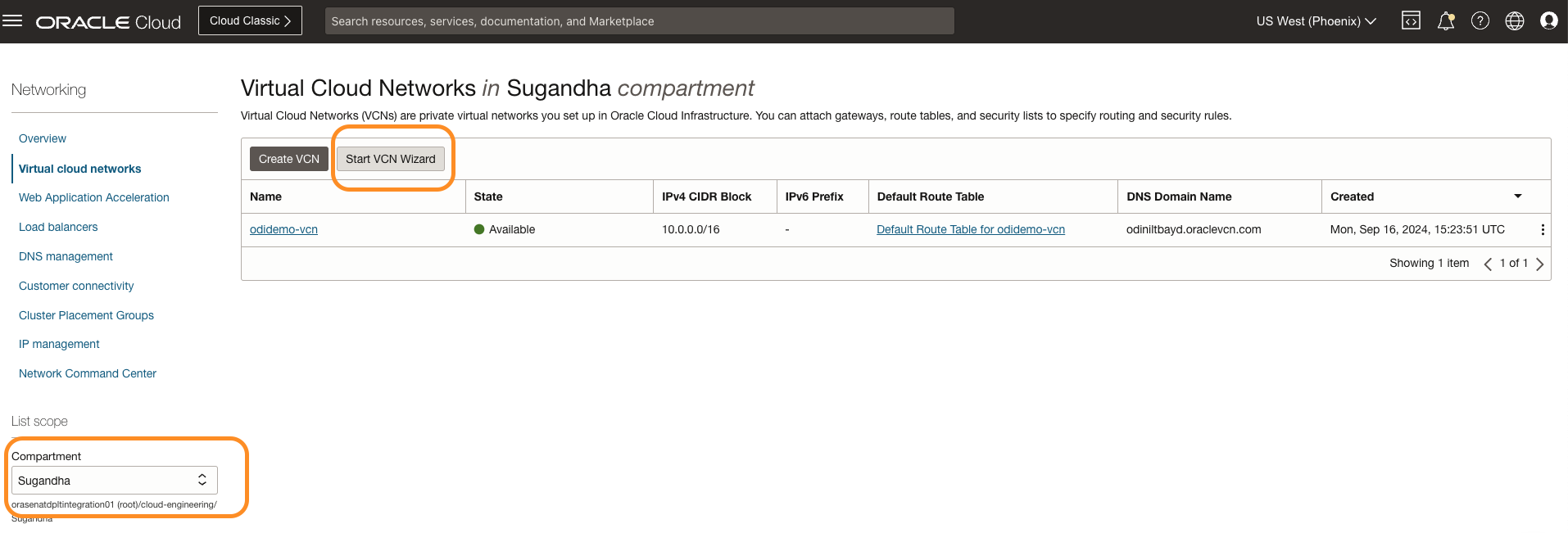
Task: Open Network Command Center
Action: (x=88, y=373)
